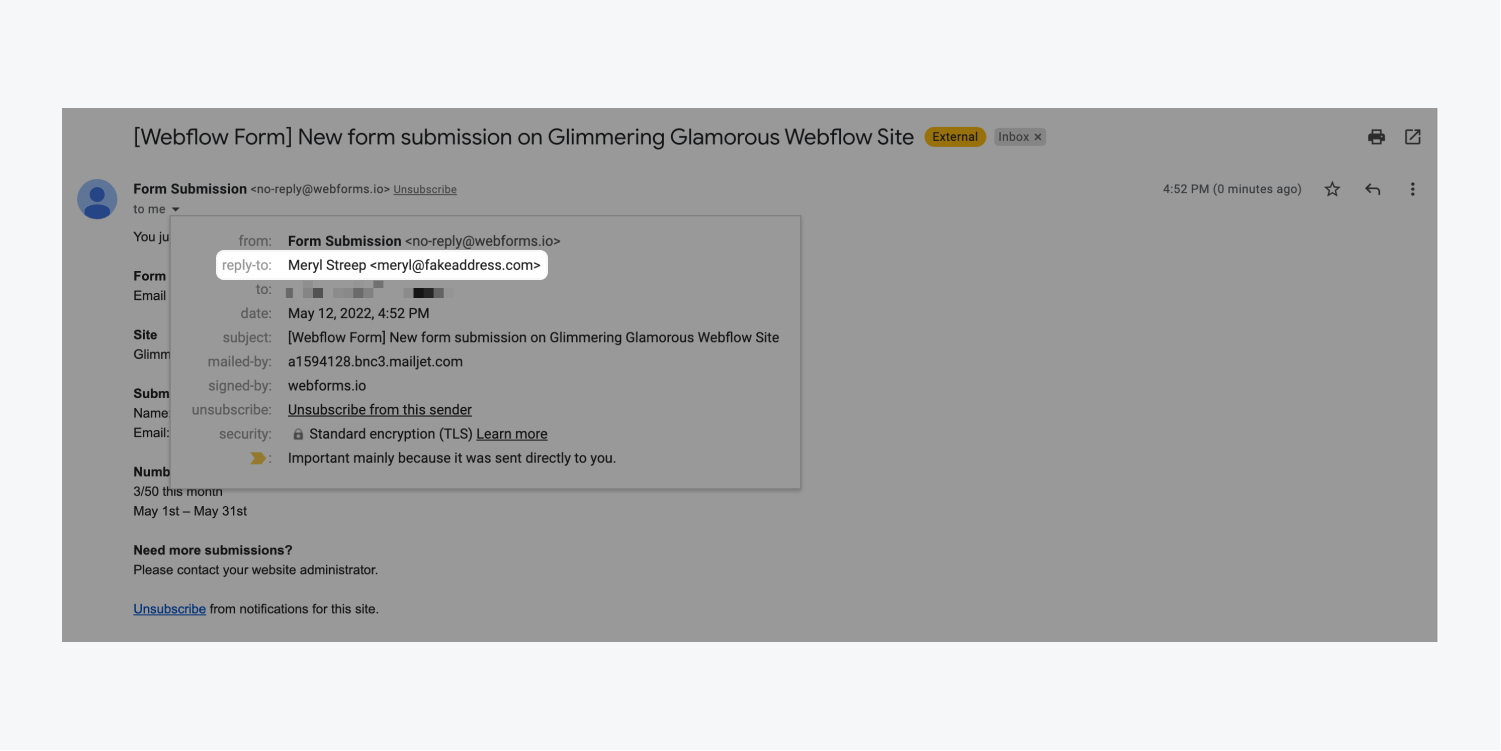
Task: Click 'Standard encryption (TLS)' text
Action: coord(391,434)
